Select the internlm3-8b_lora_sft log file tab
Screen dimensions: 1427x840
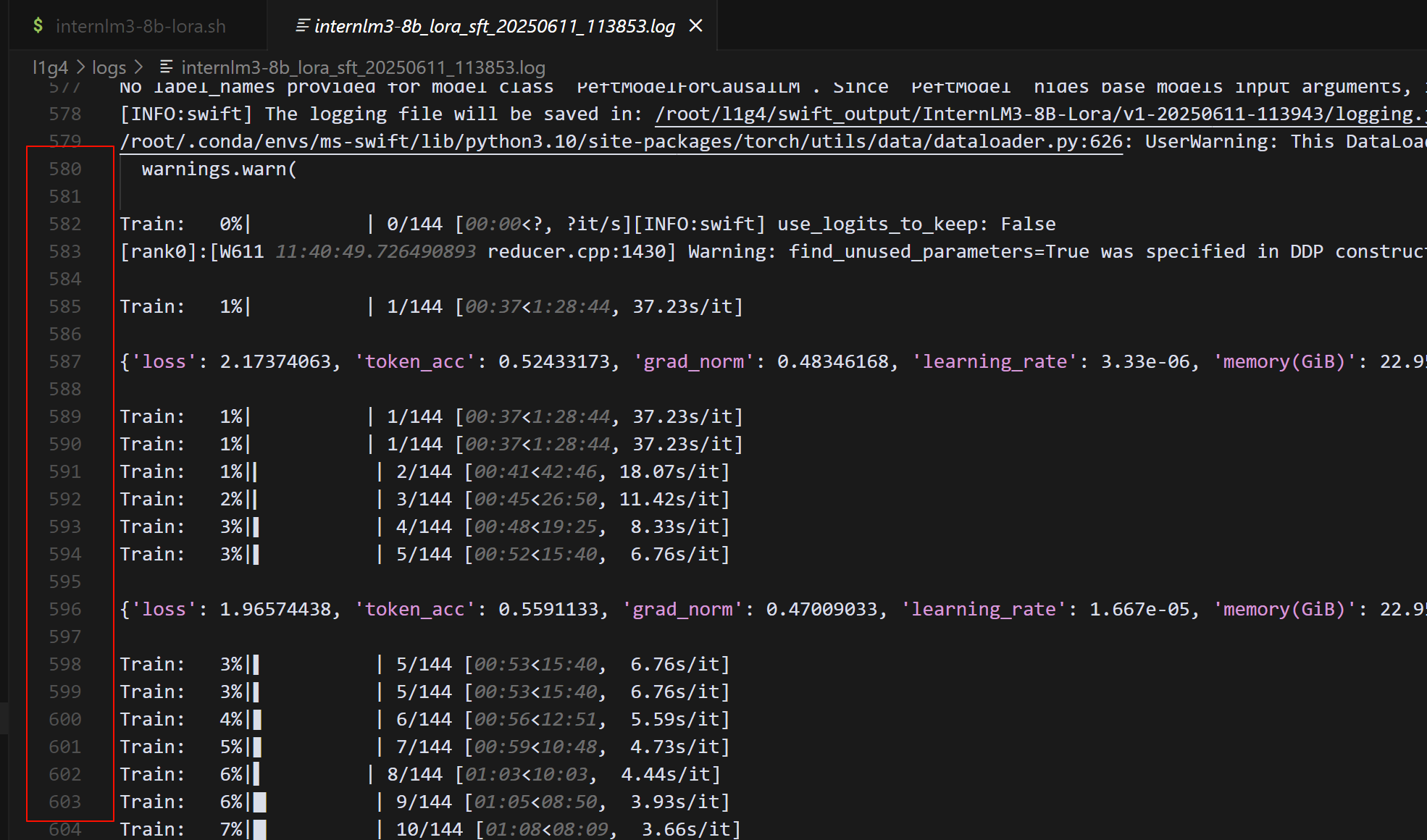pyautogui.click(x=494, y=26)
